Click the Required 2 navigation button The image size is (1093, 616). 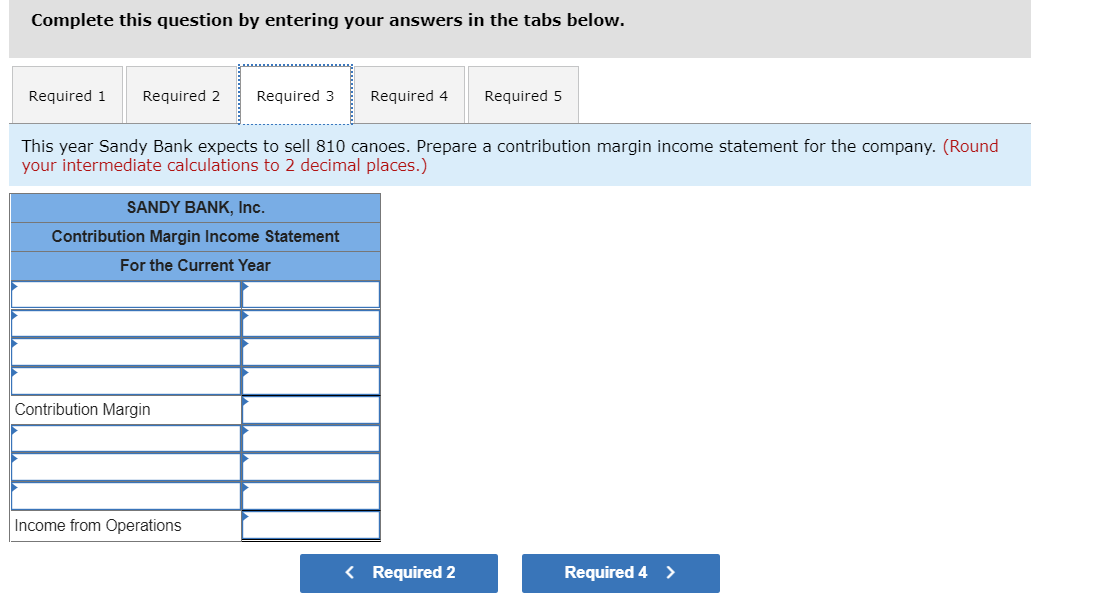pyautogui.click(x=399, y=573)
